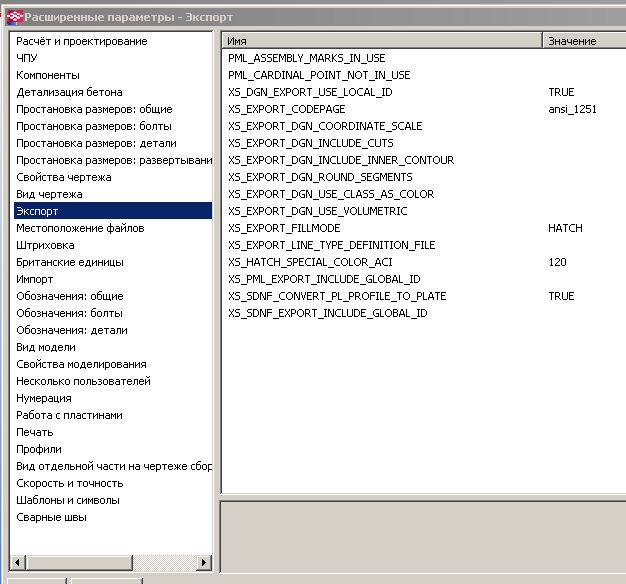Click the 'Значение' column header

pos(584,41)
